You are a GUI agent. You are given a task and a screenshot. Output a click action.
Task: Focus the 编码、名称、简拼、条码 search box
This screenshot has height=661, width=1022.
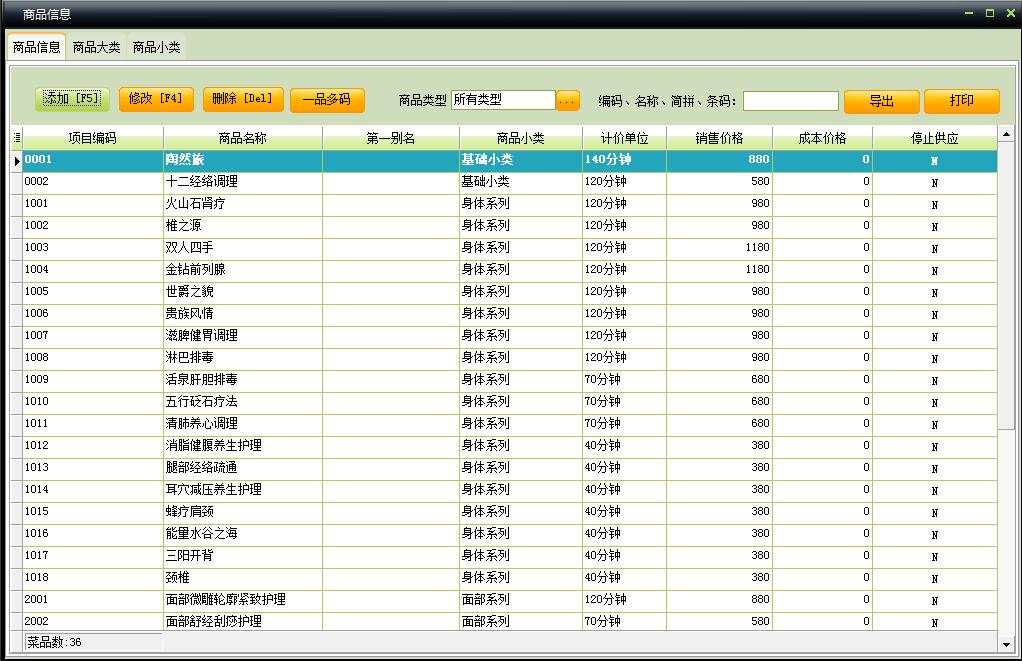point(790,101)
